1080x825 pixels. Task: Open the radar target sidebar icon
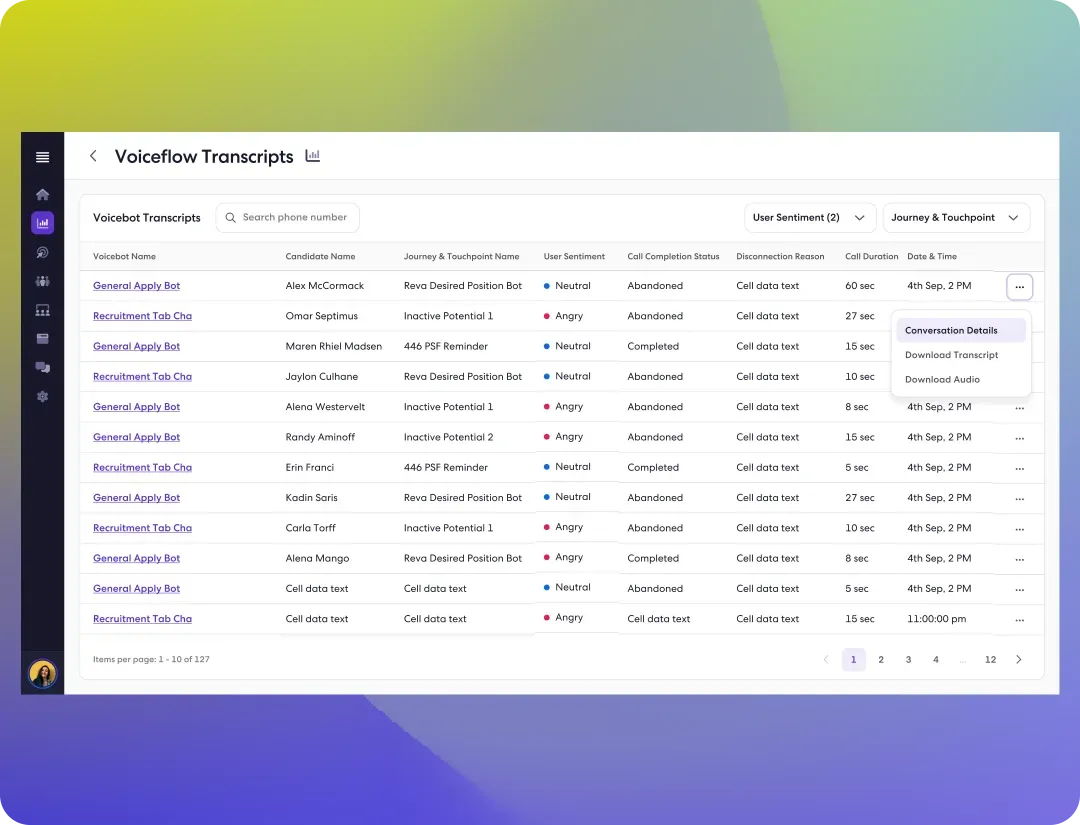42,252
